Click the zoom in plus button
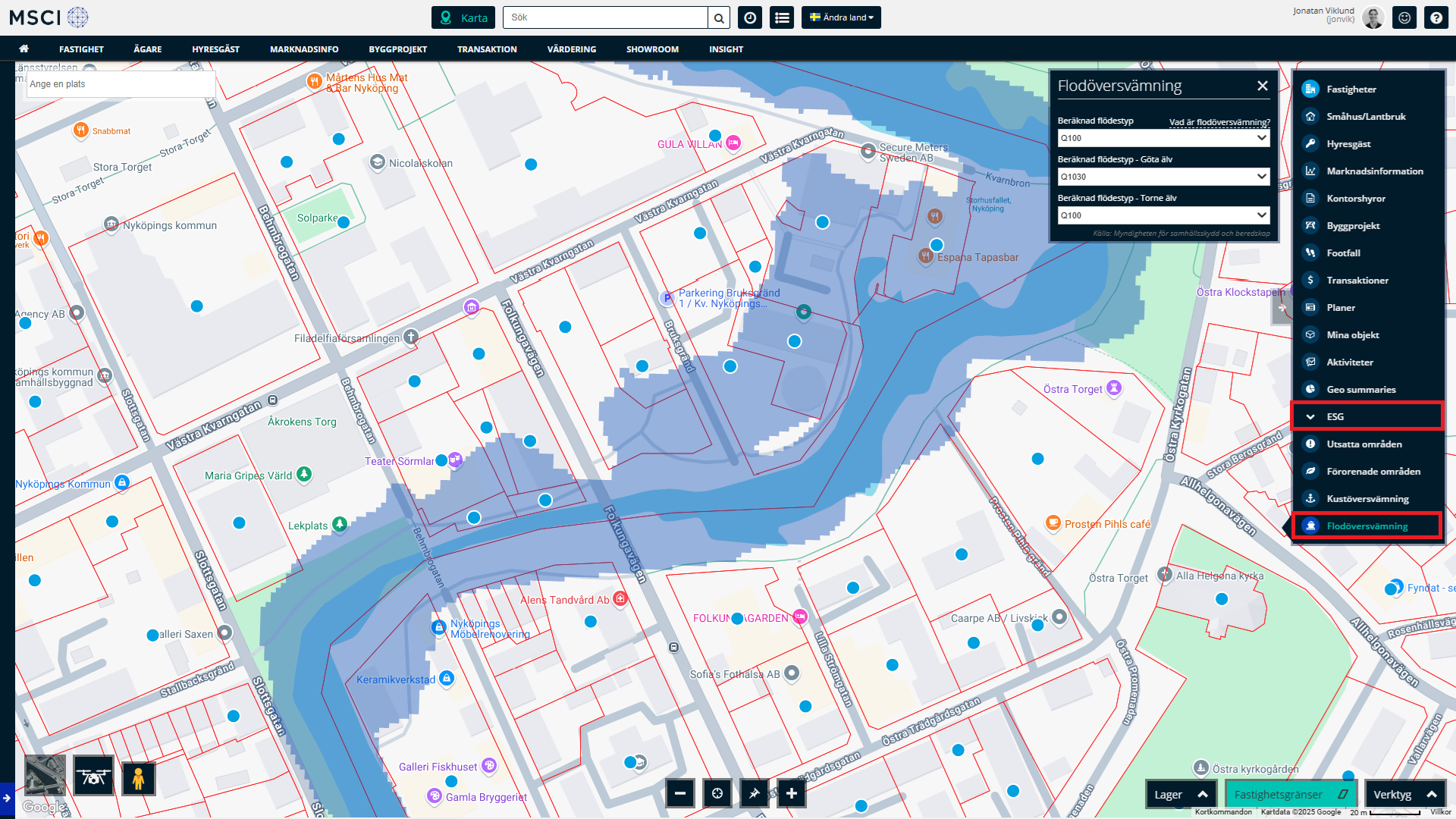Viewport: 1456px width, 819px height. coord(792,794)
